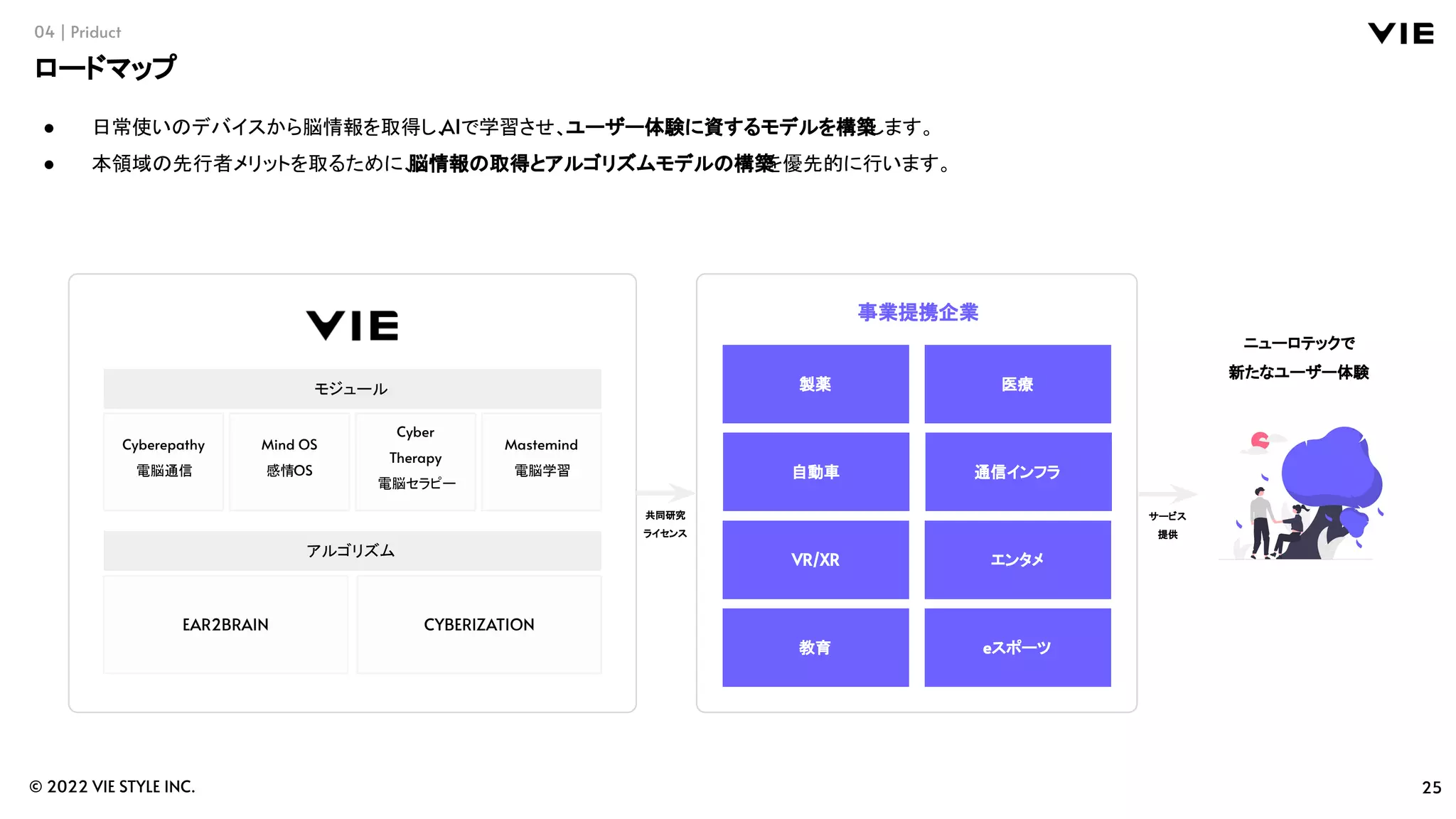Click the サービス 提供 label

1167,525
